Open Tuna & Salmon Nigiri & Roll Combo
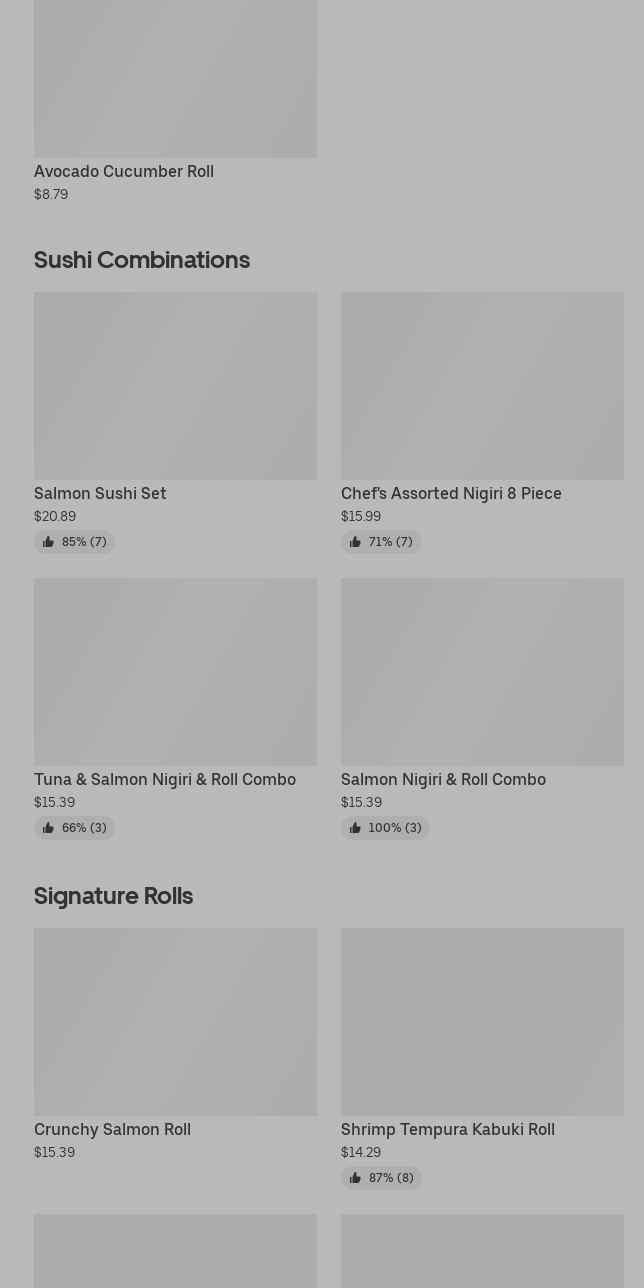 point(165,779)
